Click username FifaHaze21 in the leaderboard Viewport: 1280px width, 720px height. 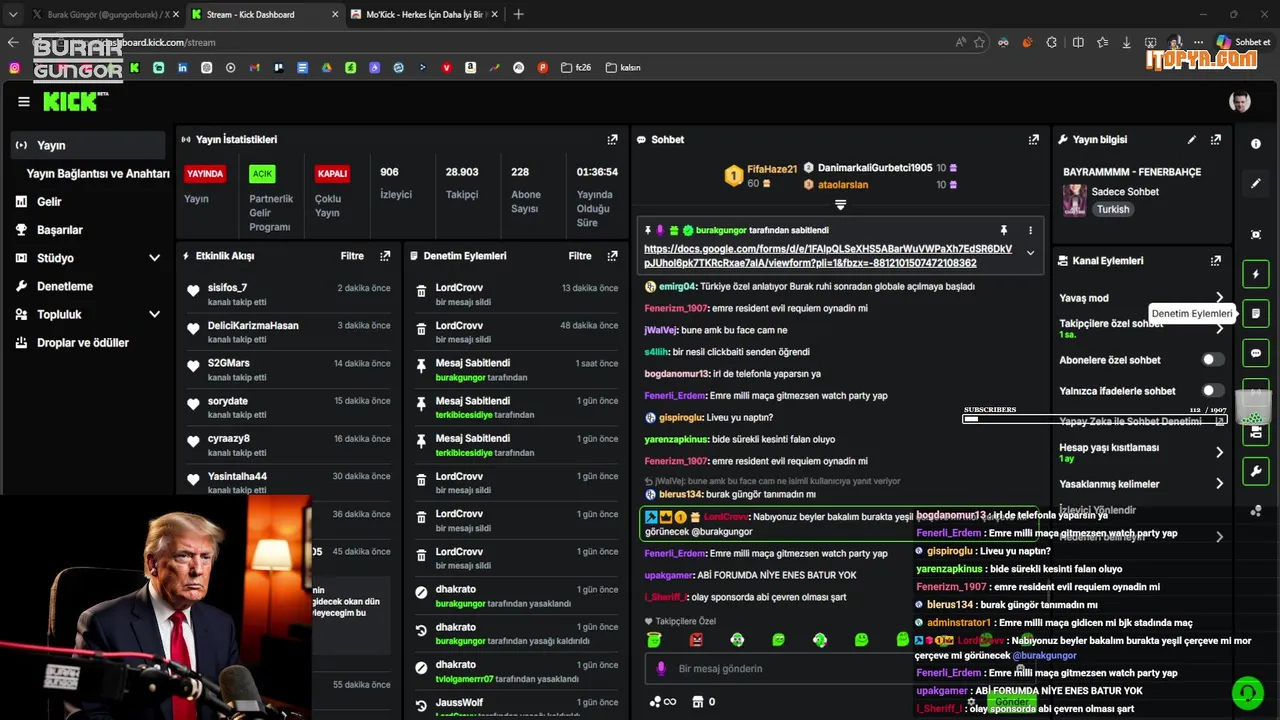(x=772, y=170)
